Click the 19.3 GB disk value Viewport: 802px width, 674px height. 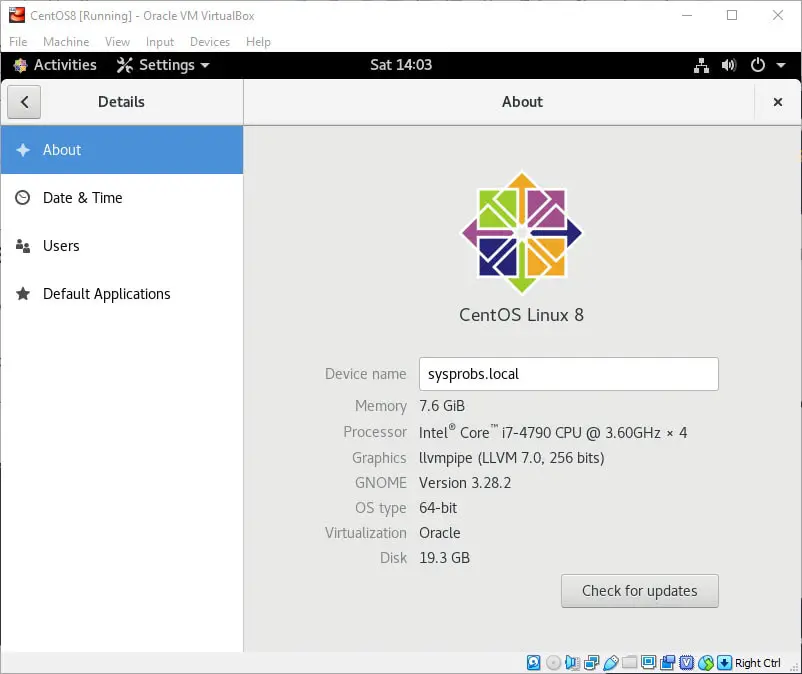coord(444,558)
